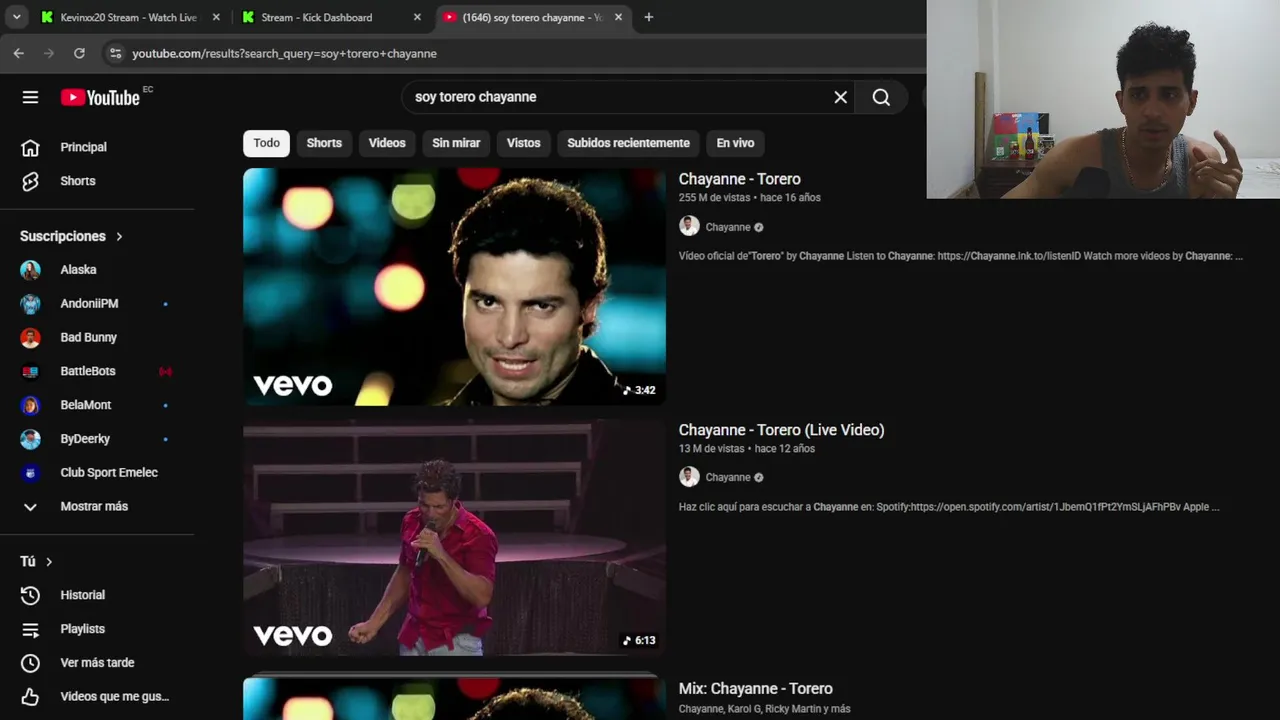Reload the page with the refresh icon

click(79, 53)
